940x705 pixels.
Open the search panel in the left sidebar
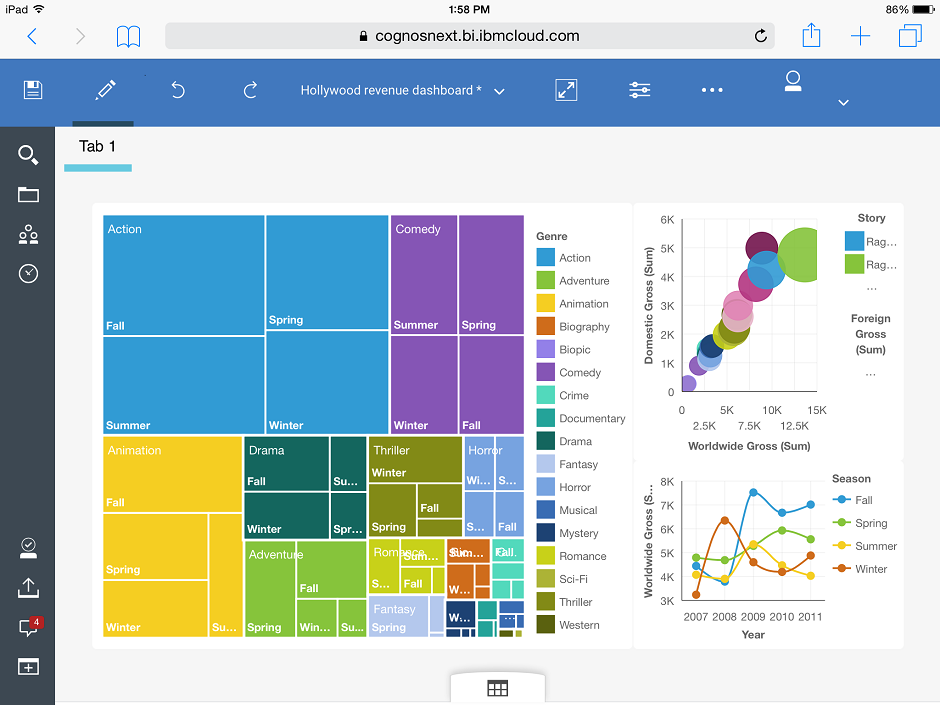point(27,155)
